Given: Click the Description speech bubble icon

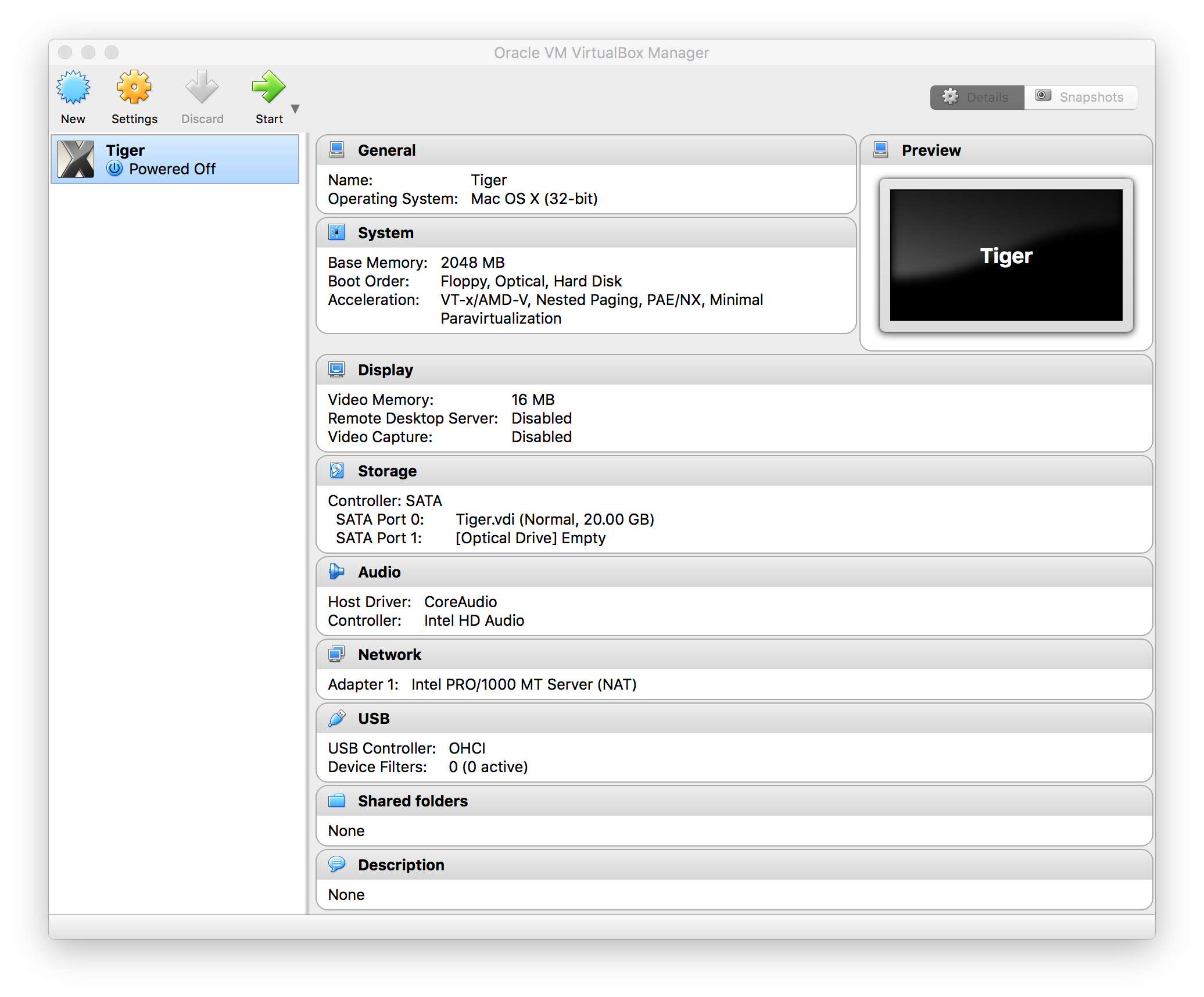Looking at the screenshot, I should coord(336,865).
